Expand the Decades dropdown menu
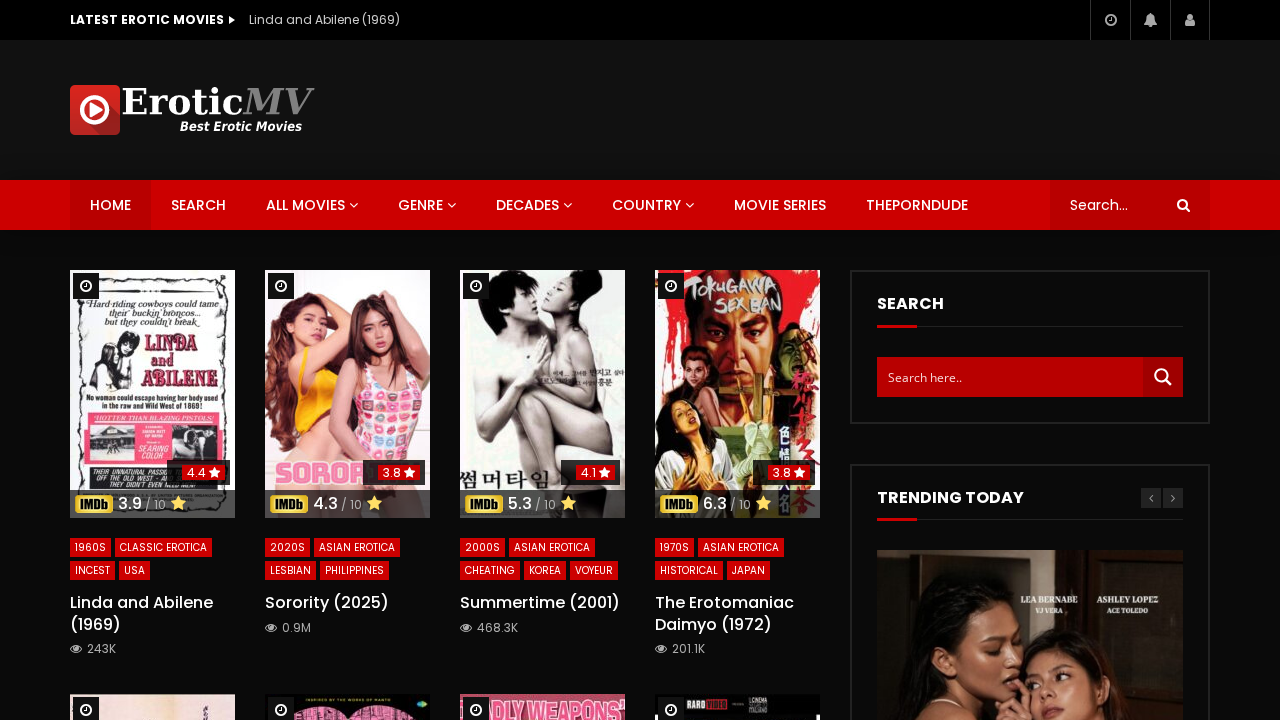The height and width of the screenshot is (720, 1280). pyautogui.click(x=534, y=205)
